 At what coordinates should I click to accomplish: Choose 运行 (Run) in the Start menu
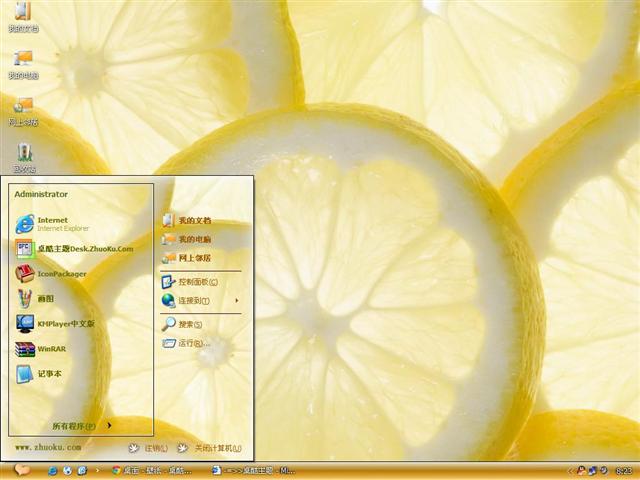pyautogui.click(x=188, y=343)
